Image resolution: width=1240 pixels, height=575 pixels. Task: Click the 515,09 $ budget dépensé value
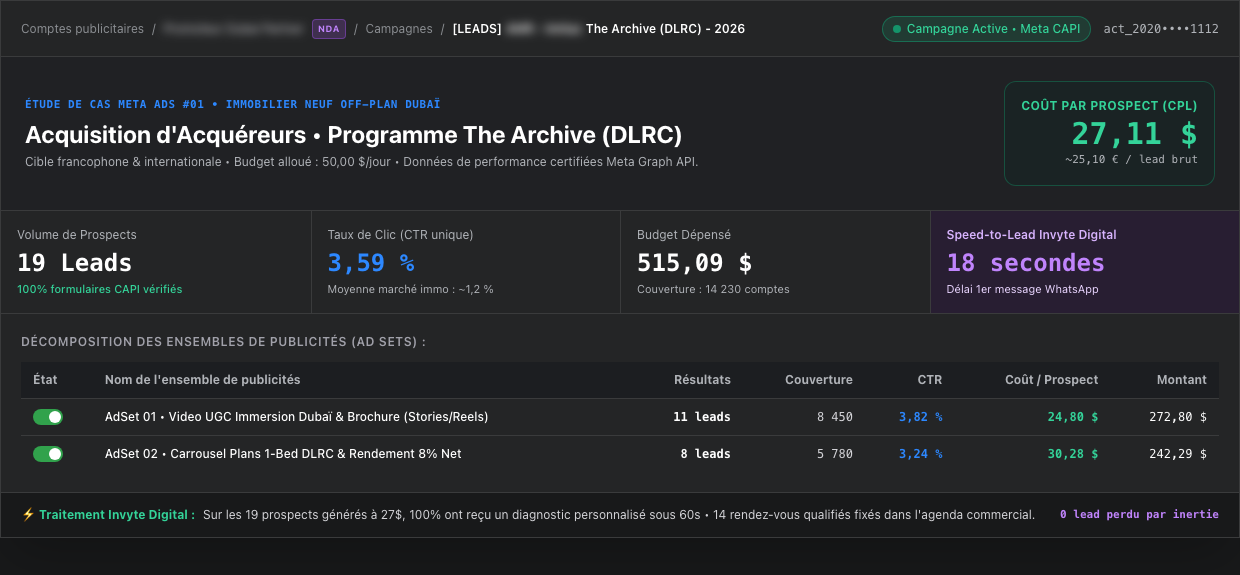click(695, 263)
